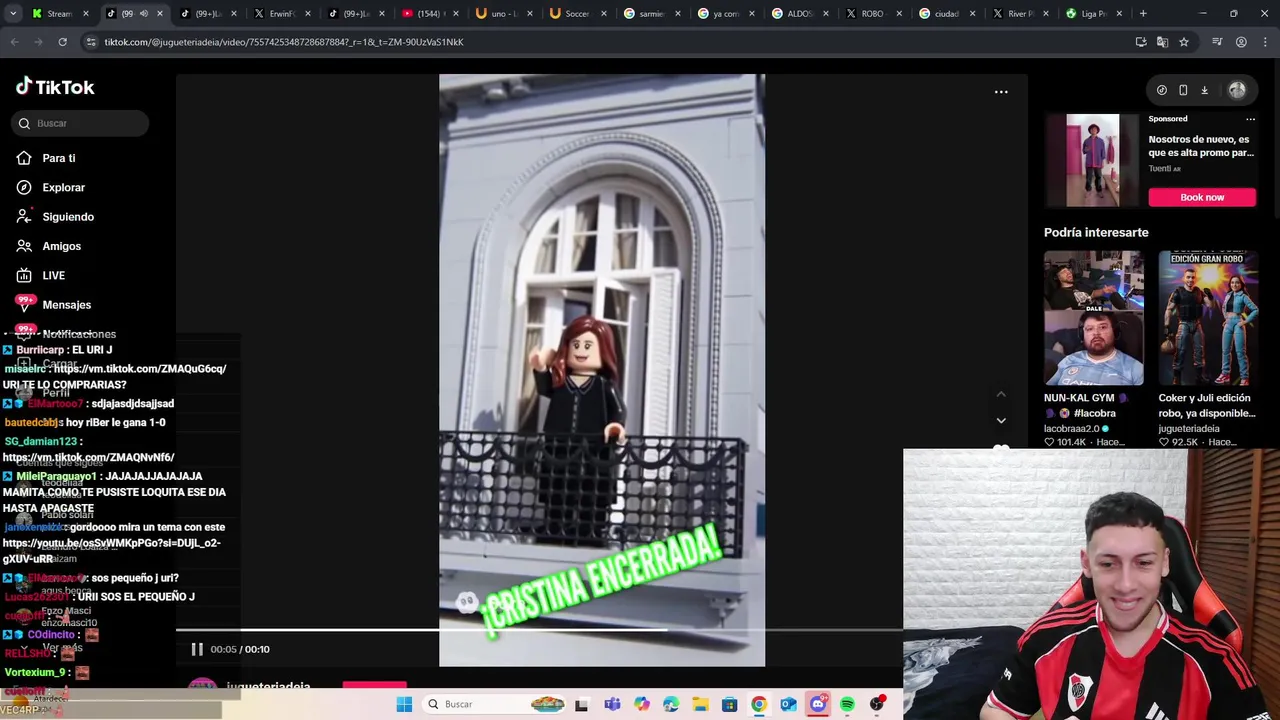Open a new Chrome tab
Image resolution: width=1280 pixels, height=720 pixels.
(1143, 14)
